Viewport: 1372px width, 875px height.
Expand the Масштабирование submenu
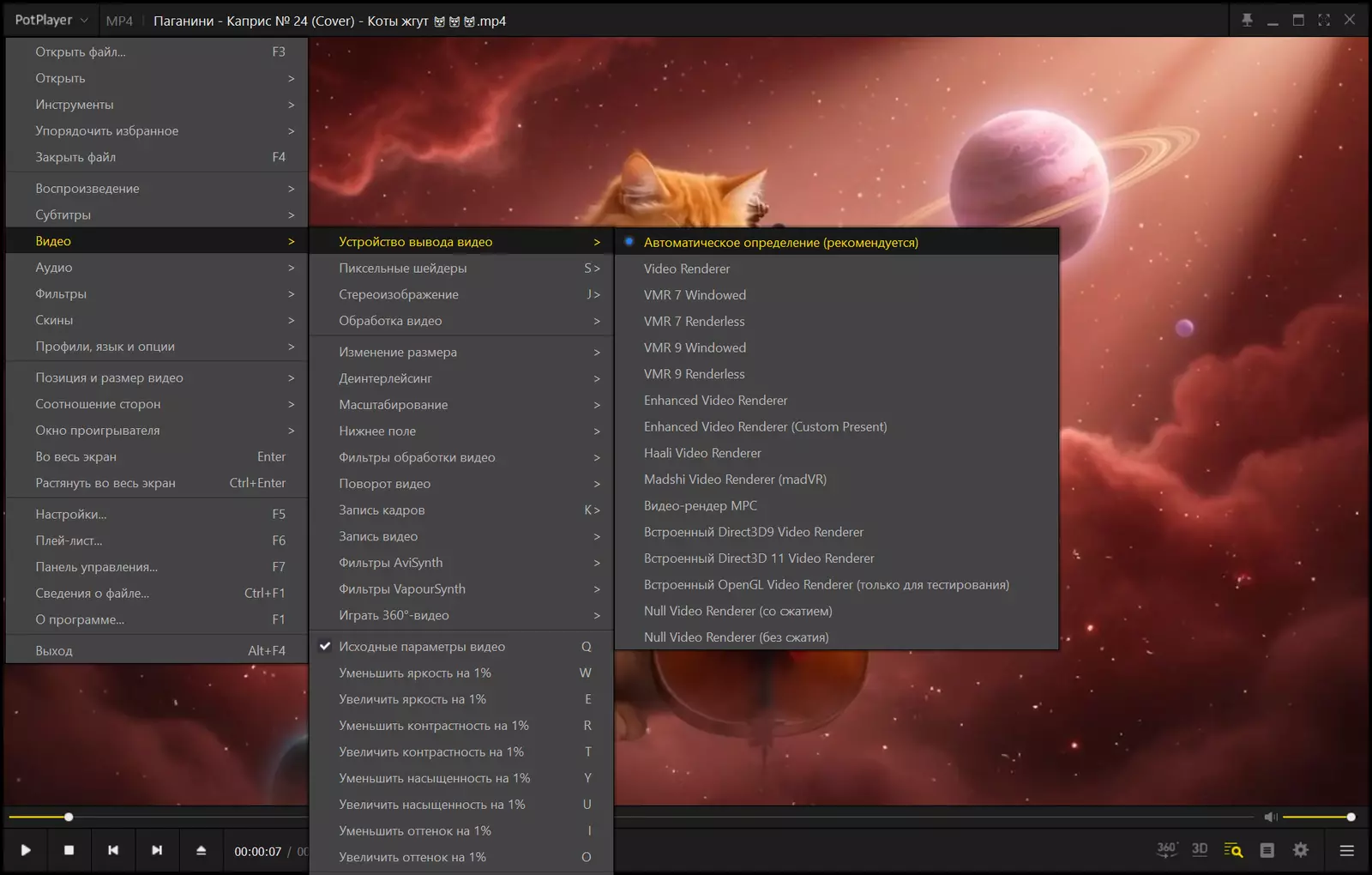(461, 405)
